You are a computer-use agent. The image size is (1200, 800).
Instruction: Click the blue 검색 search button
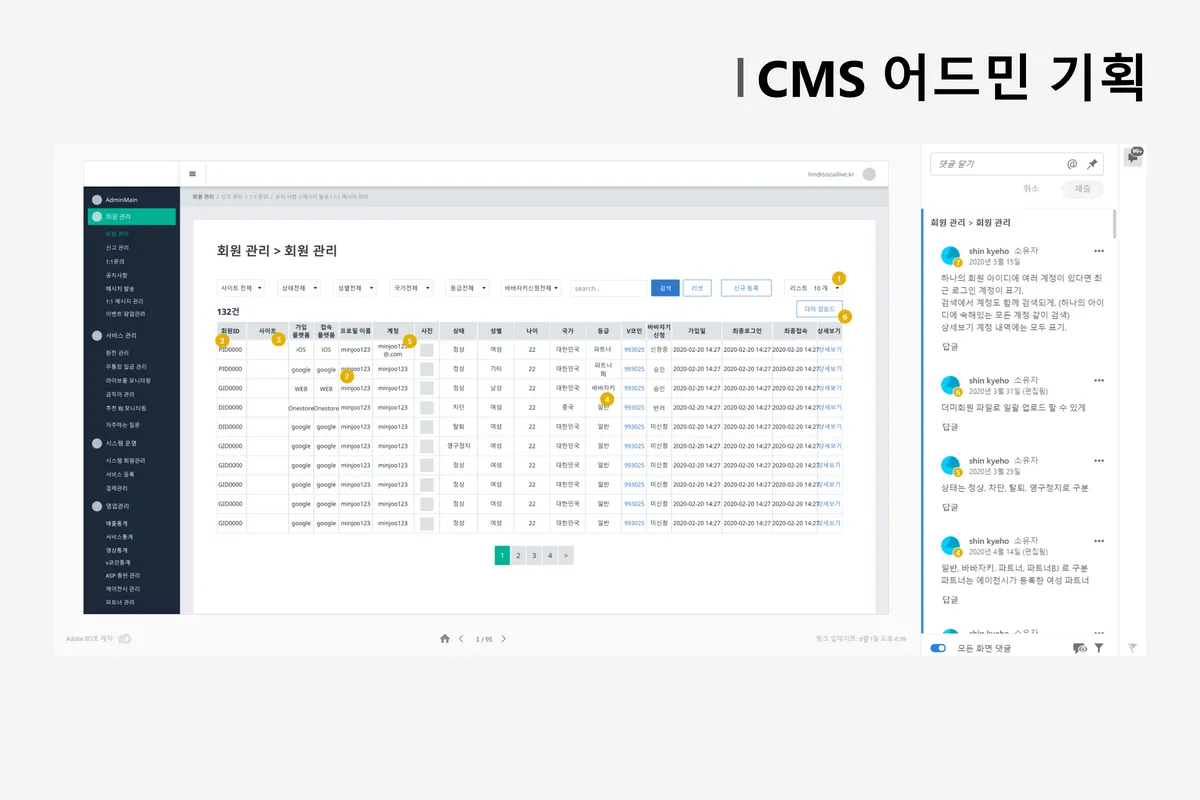(665, 288)
